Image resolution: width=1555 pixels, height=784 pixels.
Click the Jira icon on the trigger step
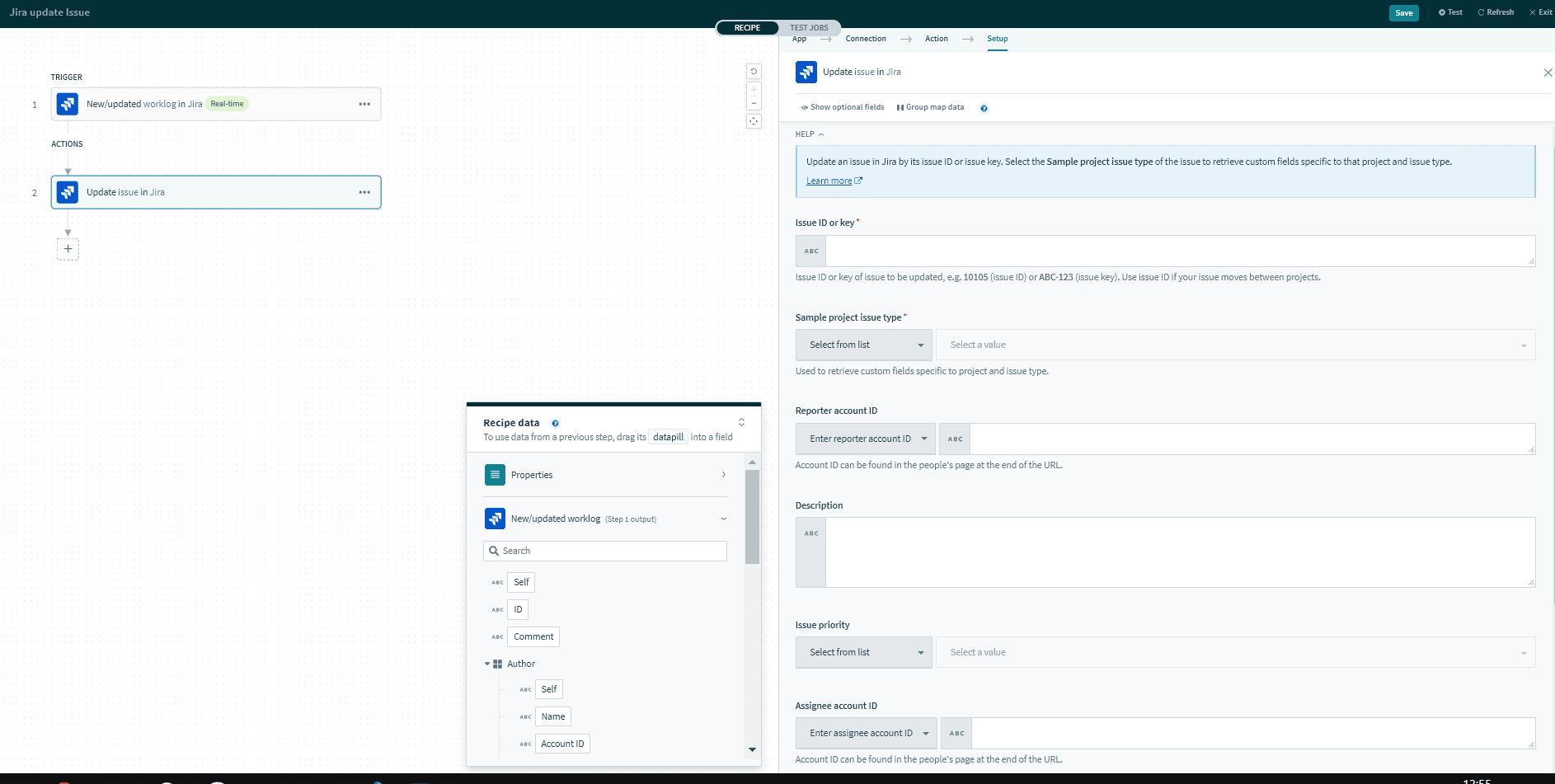coord(67,104)
